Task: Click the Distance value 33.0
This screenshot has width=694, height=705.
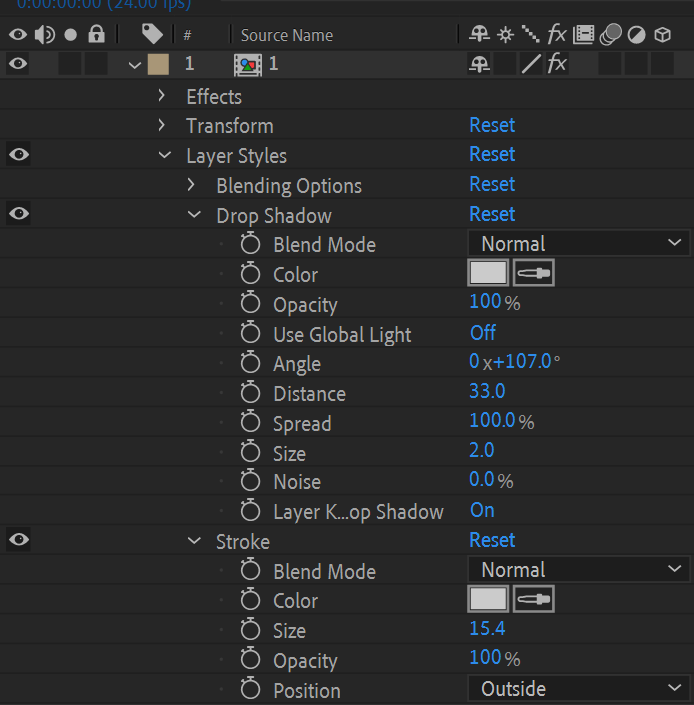Action: point(487,391)
